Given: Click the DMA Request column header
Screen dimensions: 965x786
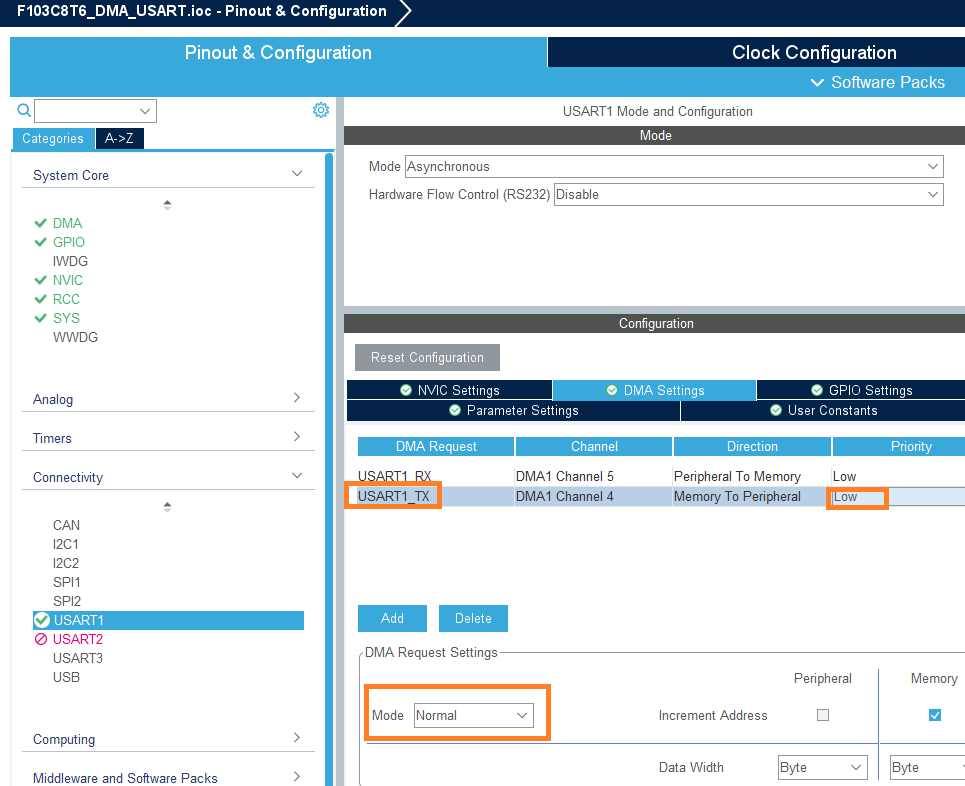Looking at the screenshot, I should tap(436, 446).
